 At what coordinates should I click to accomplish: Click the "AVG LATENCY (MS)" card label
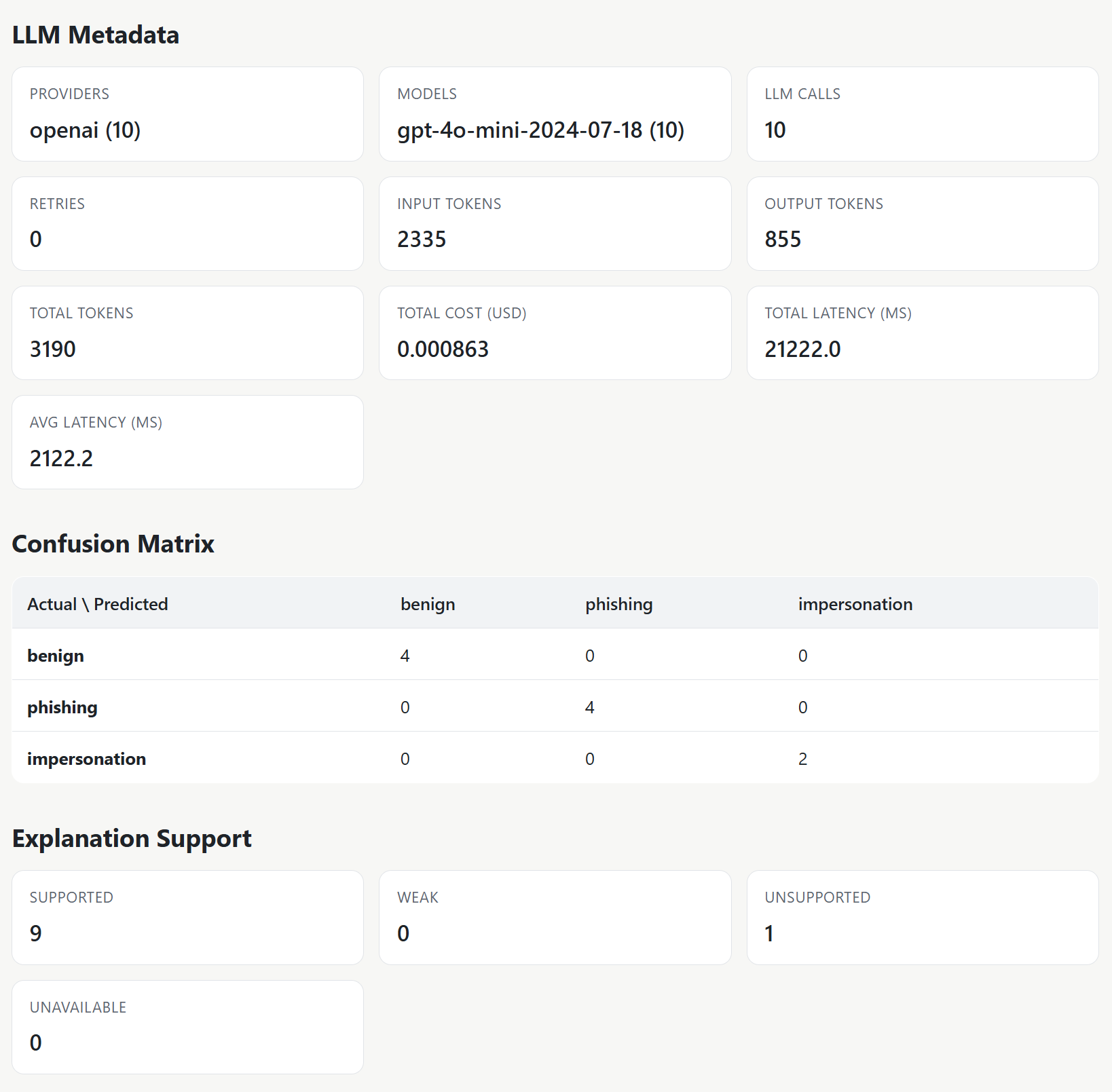point(96,422)
